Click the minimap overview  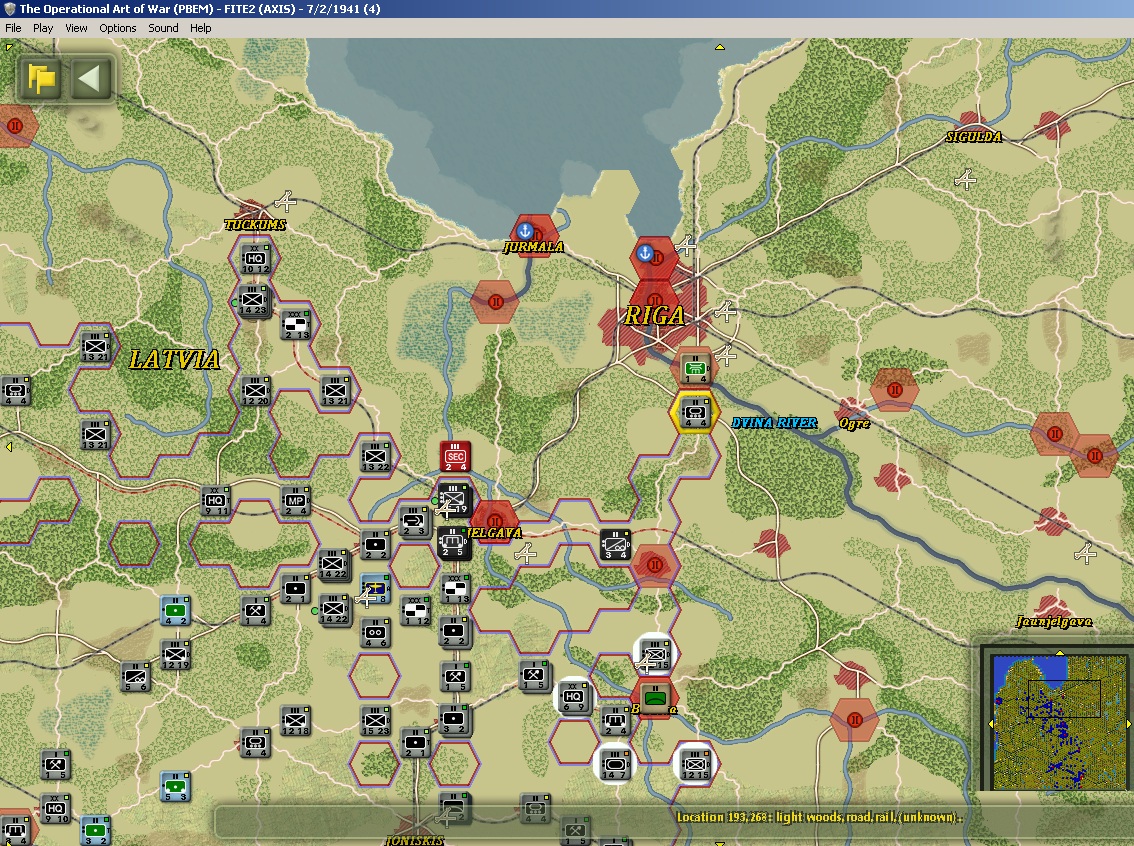(1059, 723)
